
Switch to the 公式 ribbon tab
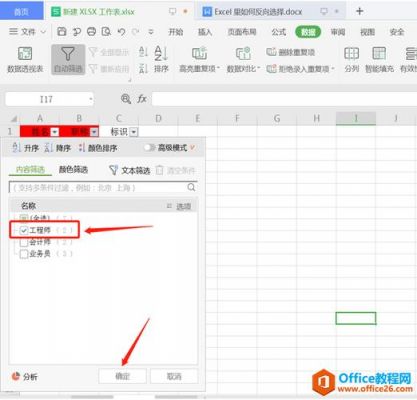coord(279,32)
